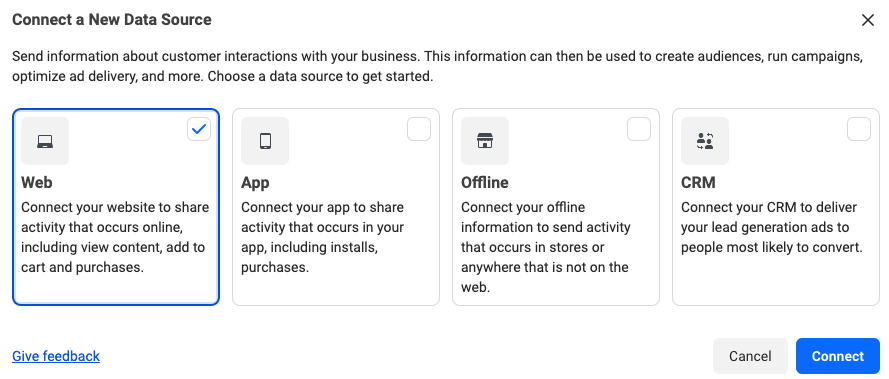The width and height of the screenshot is (889, 379).
Task: Click CRM description about lead generation ads
Action: coord(772,228)
